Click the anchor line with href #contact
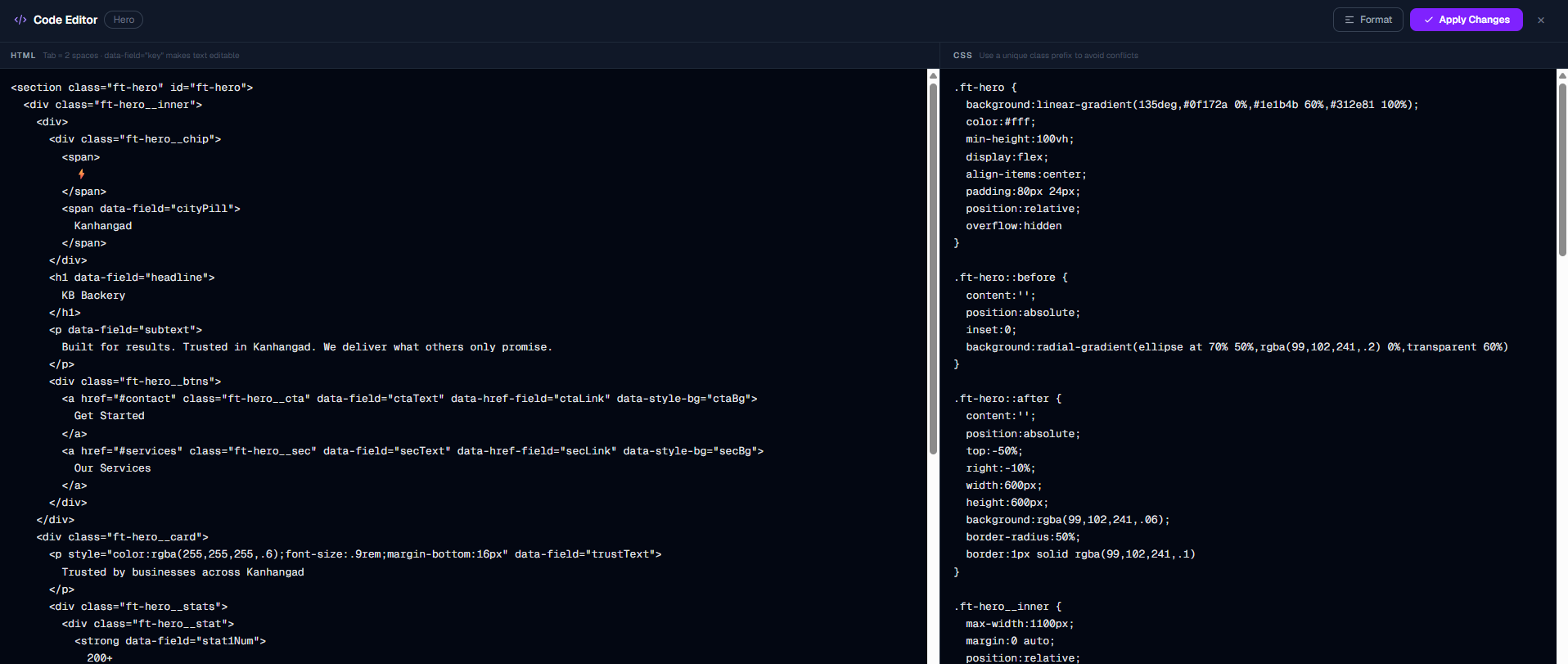1568x664 pixels. pos(409,399)
